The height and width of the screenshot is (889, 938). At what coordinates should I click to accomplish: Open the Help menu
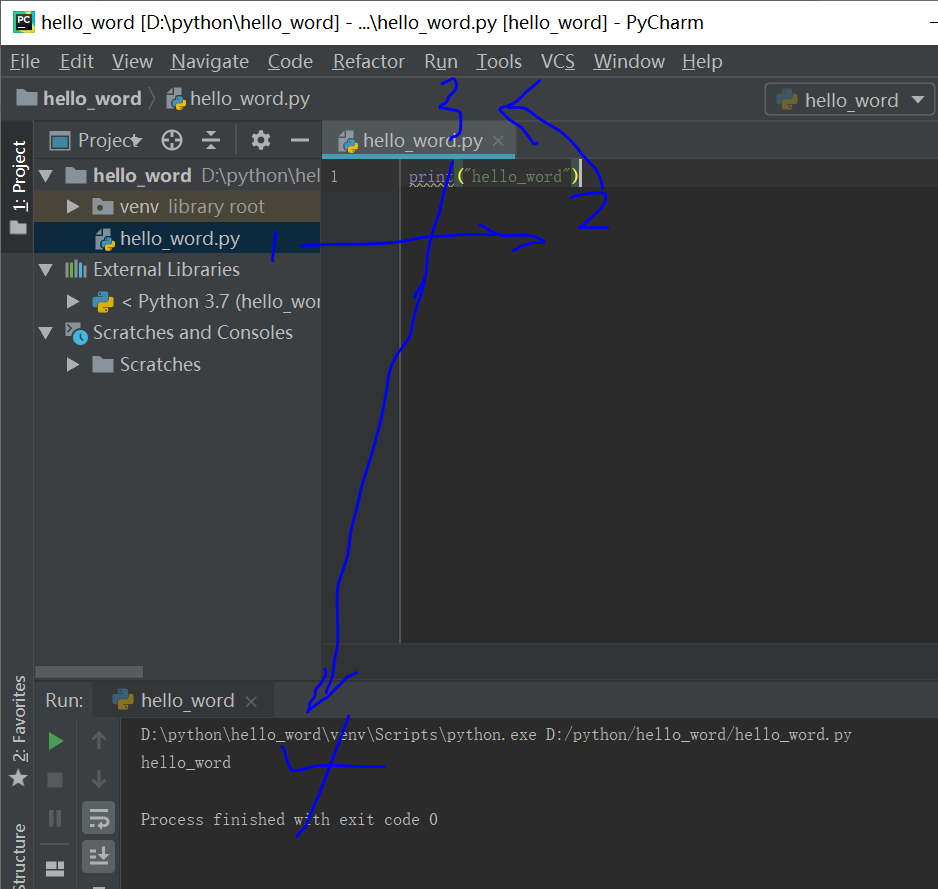(702, 62)
